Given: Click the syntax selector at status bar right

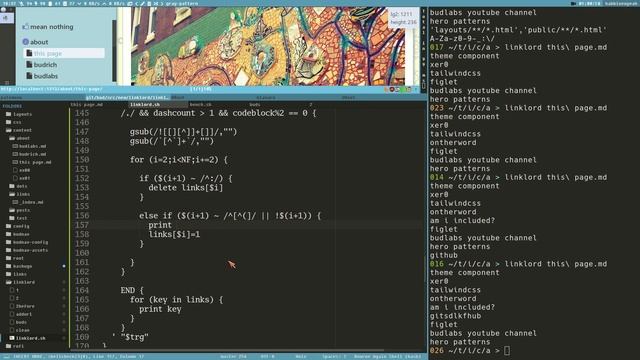Looking at the screenshot, I should (x=387, y=357).
